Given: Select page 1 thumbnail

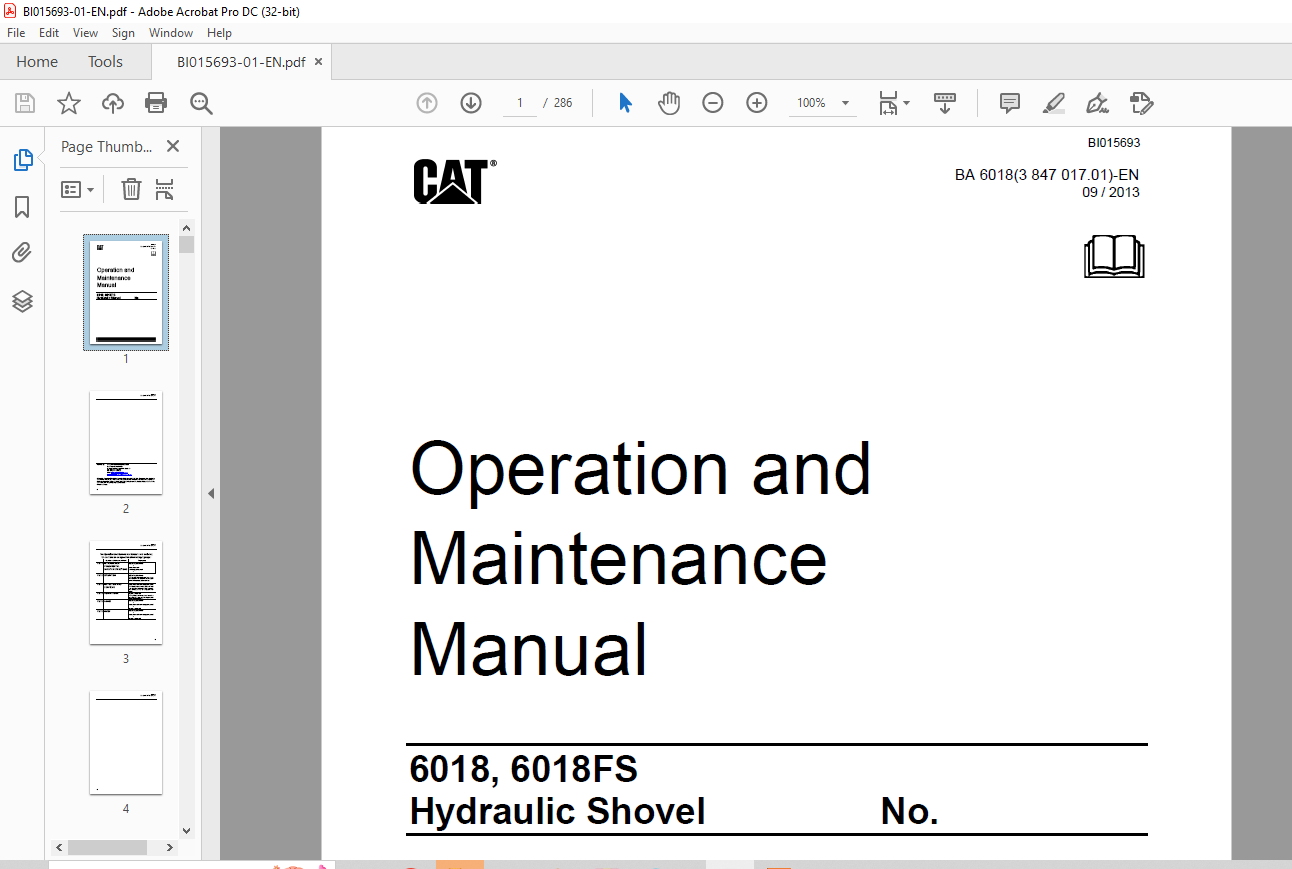Looking at the screenshot, I should [x=126, y=293].
